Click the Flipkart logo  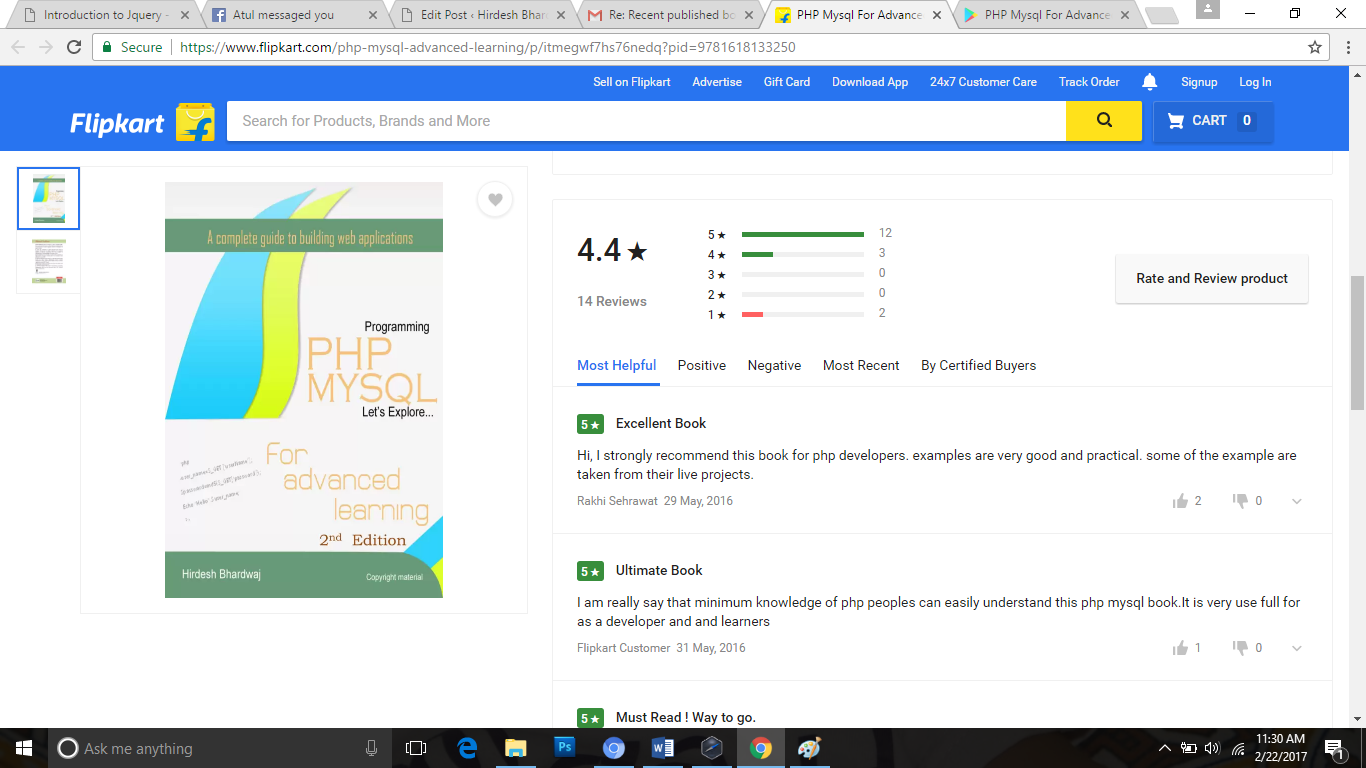[x=141, y=122]
